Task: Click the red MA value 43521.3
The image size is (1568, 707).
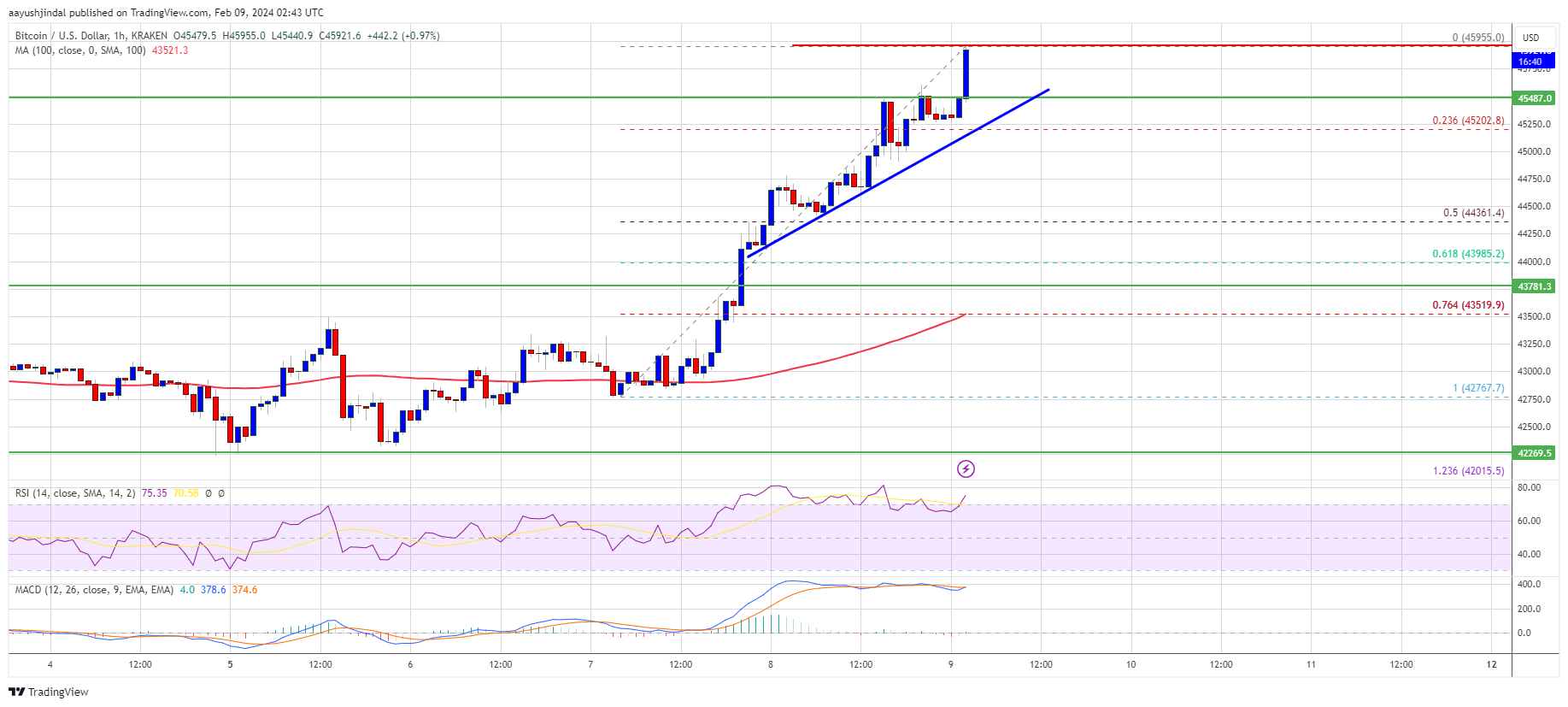Action: tap(170, 50)
